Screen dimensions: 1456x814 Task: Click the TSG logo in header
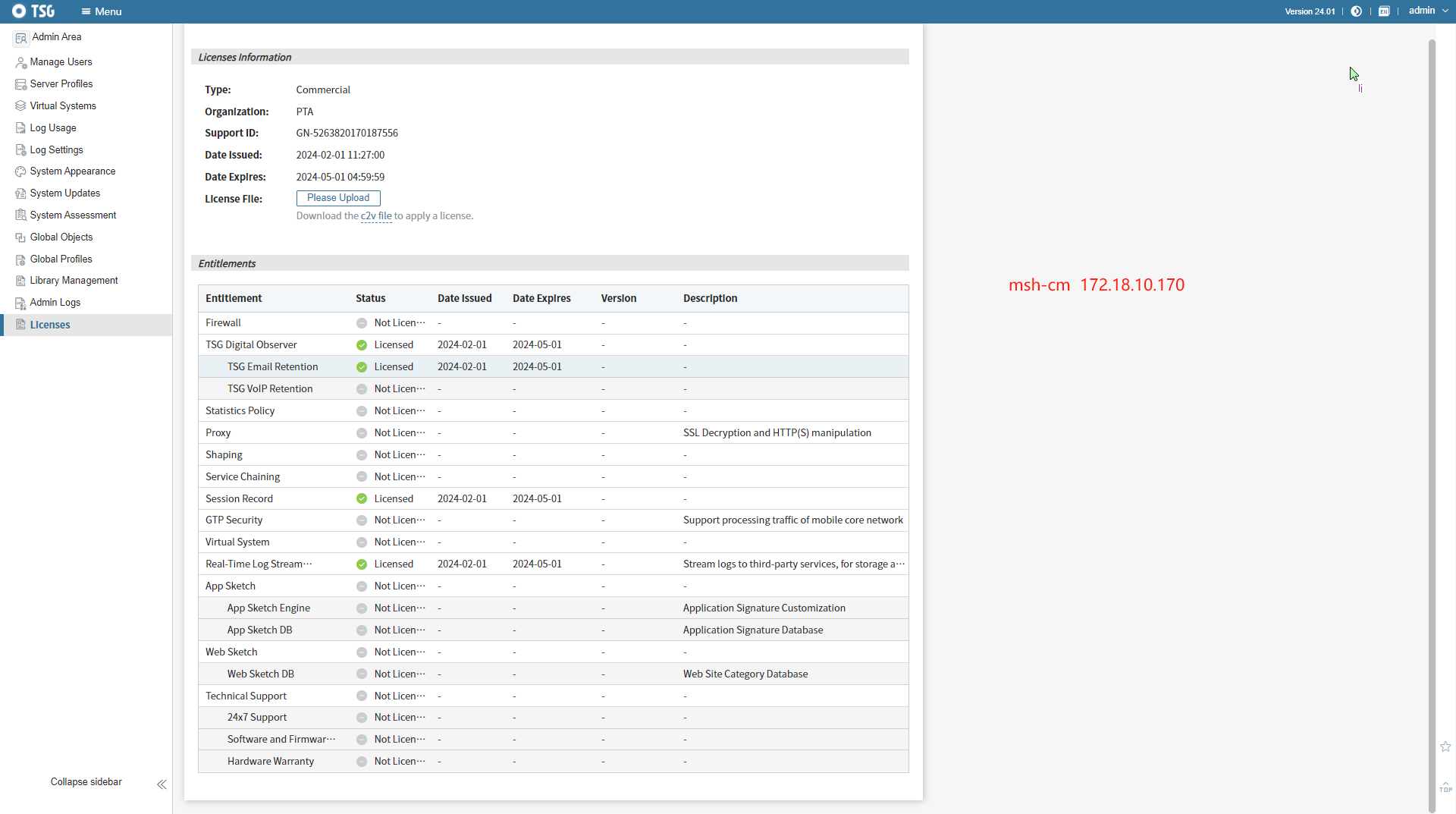tap(33, 11)
